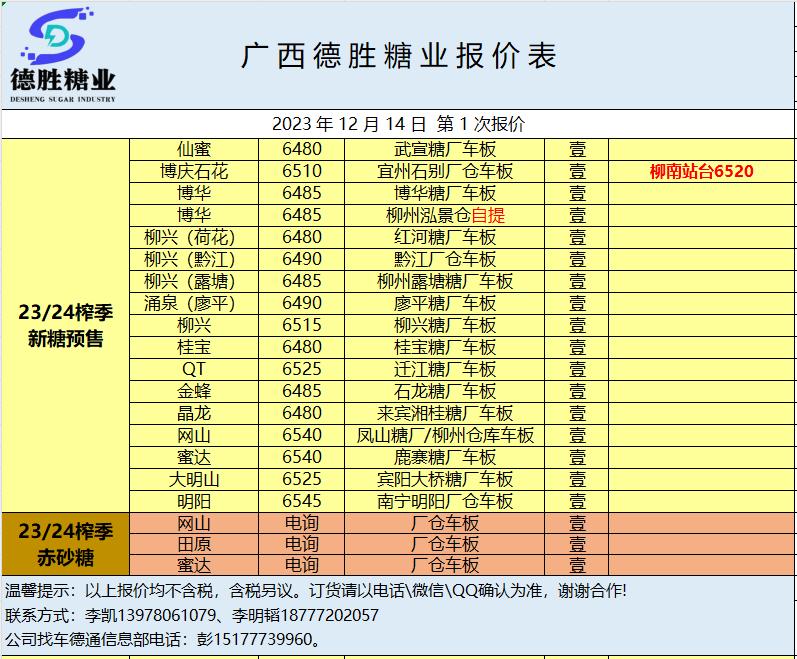
Task: Click the 23/24榨季 赤砂糖 category cell
Action: (x=66, y=544)
